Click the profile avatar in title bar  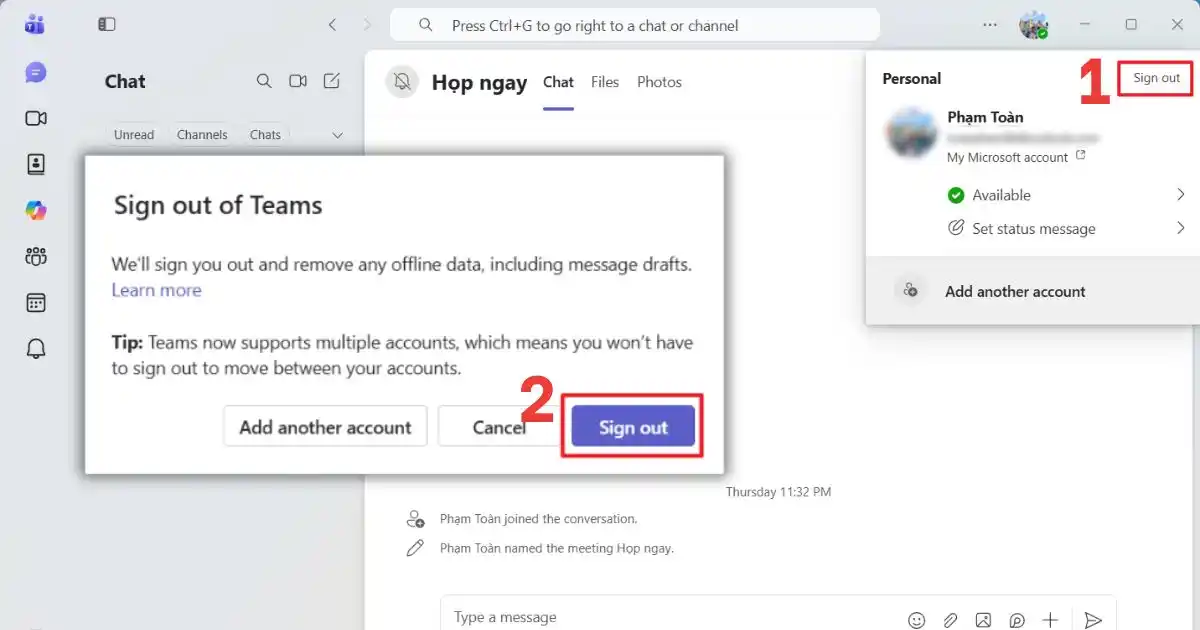coord(1033,25)
